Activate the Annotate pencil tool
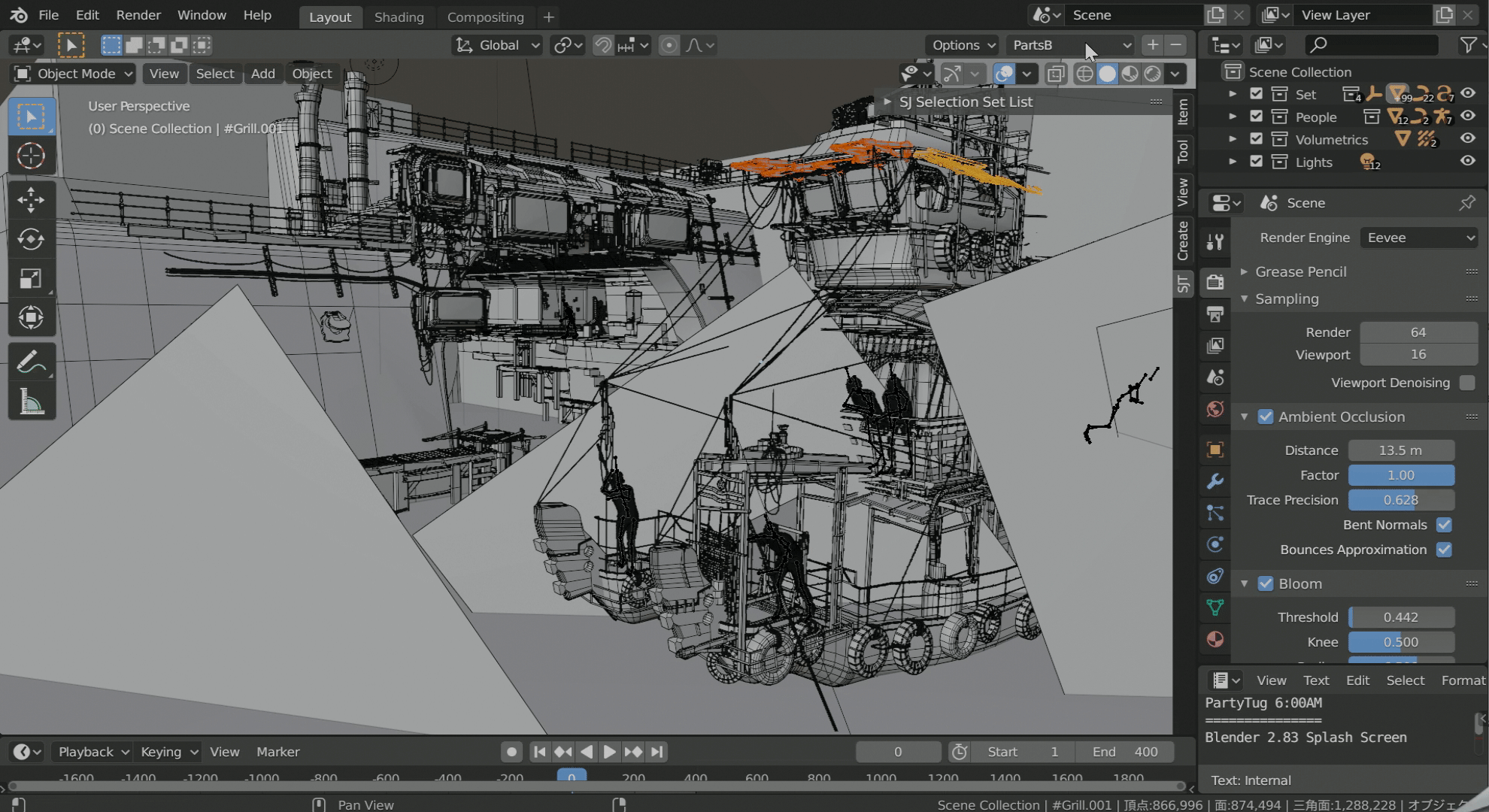 click(x=31, y=362)
